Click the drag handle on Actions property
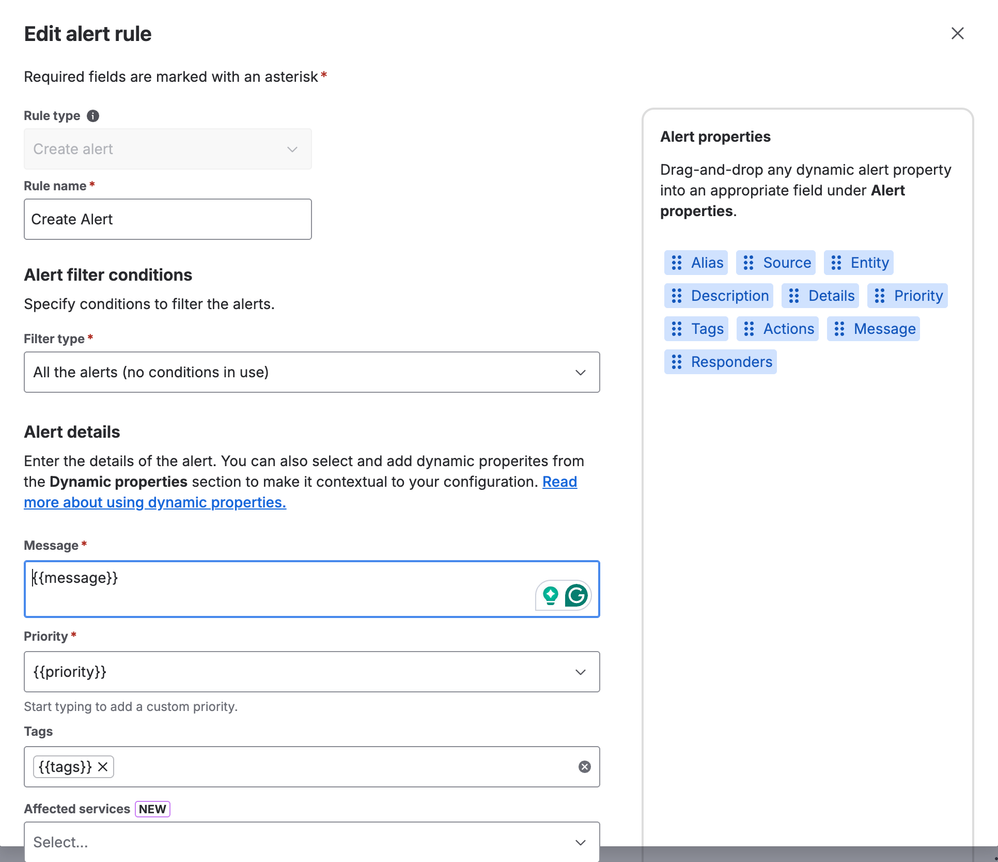 [x=749, y=328]
